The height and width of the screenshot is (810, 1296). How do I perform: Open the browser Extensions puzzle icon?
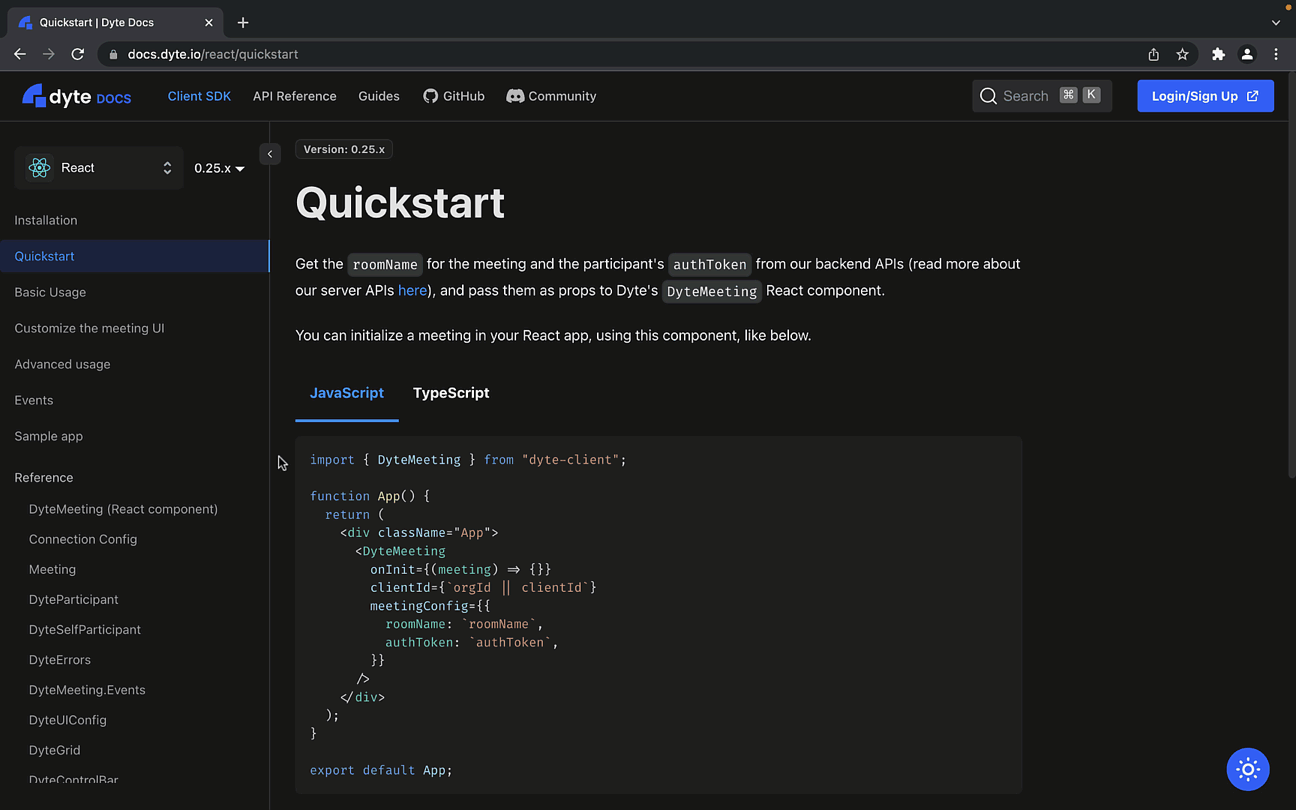coord(1218,54)
